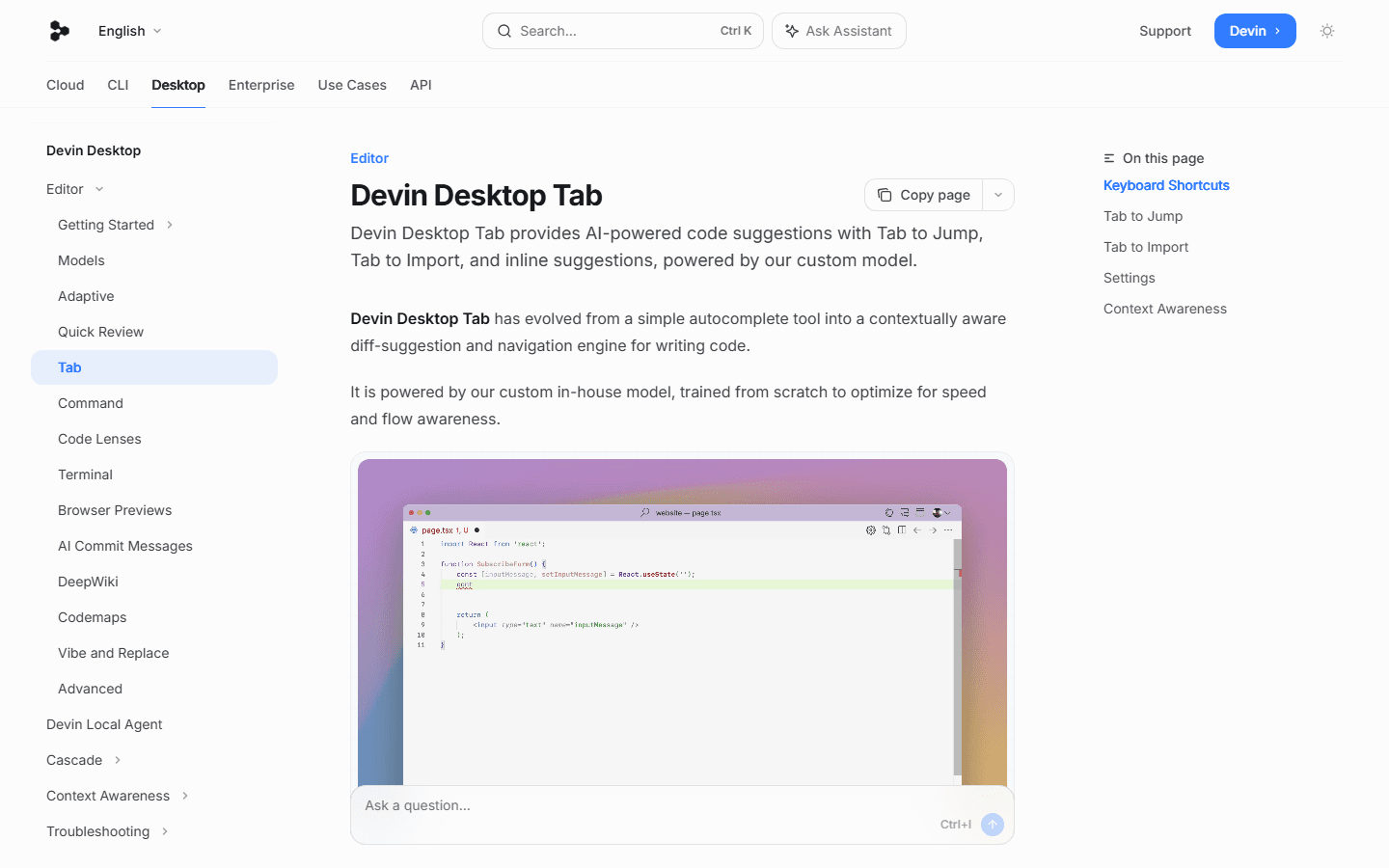Screen dimensions: 1389x868
Task: Jump to Settings section
Action: 1130,278
